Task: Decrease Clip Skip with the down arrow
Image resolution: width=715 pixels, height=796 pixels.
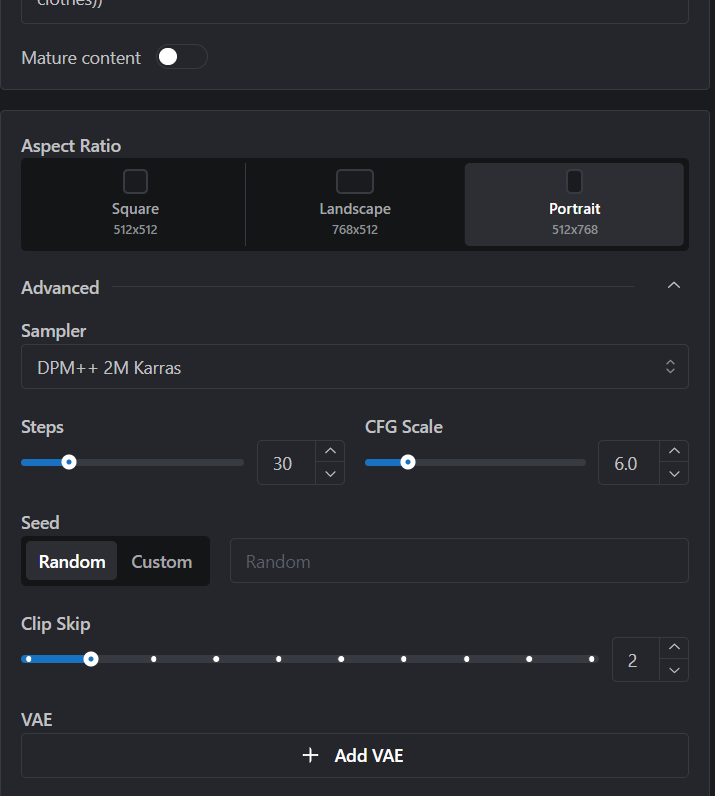Action: pyautogui.click(x=674, y=670)
